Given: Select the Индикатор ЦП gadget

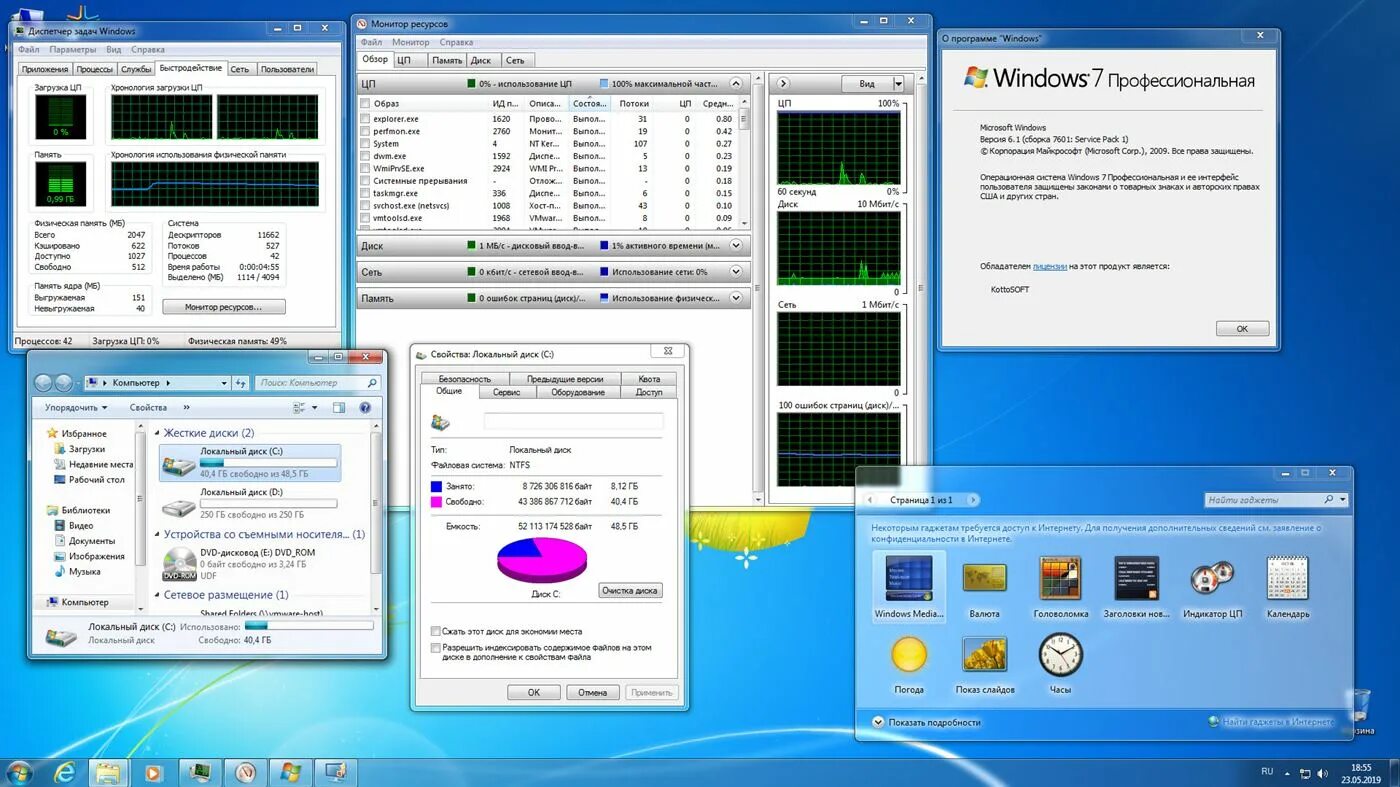Looking at the screenshot, I should pyautogui.click(x=1212, y=587).
